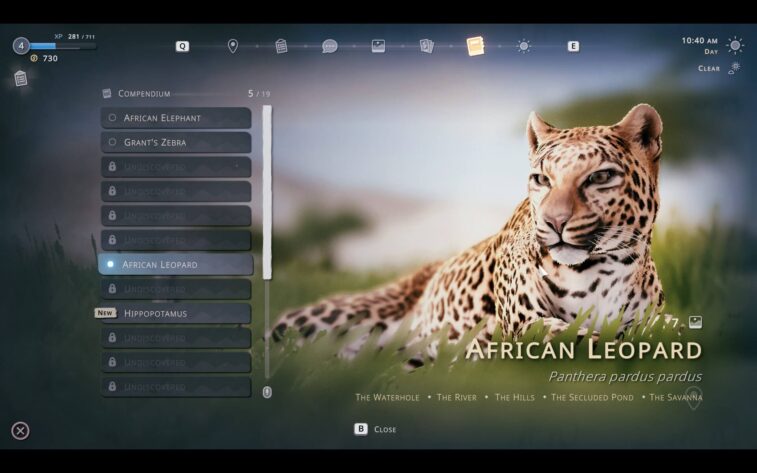The image size is (757, 473).
Task: Click undiscovered entry directly below Grant's Zebra
Action: point(176,167)
